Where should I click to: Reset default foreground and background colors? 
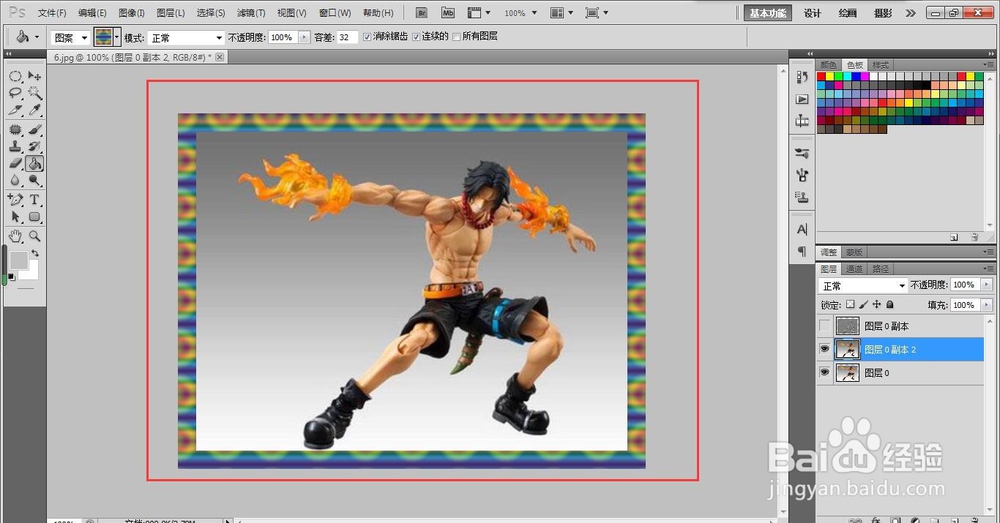pyautogui.click(x=11, y=277)
